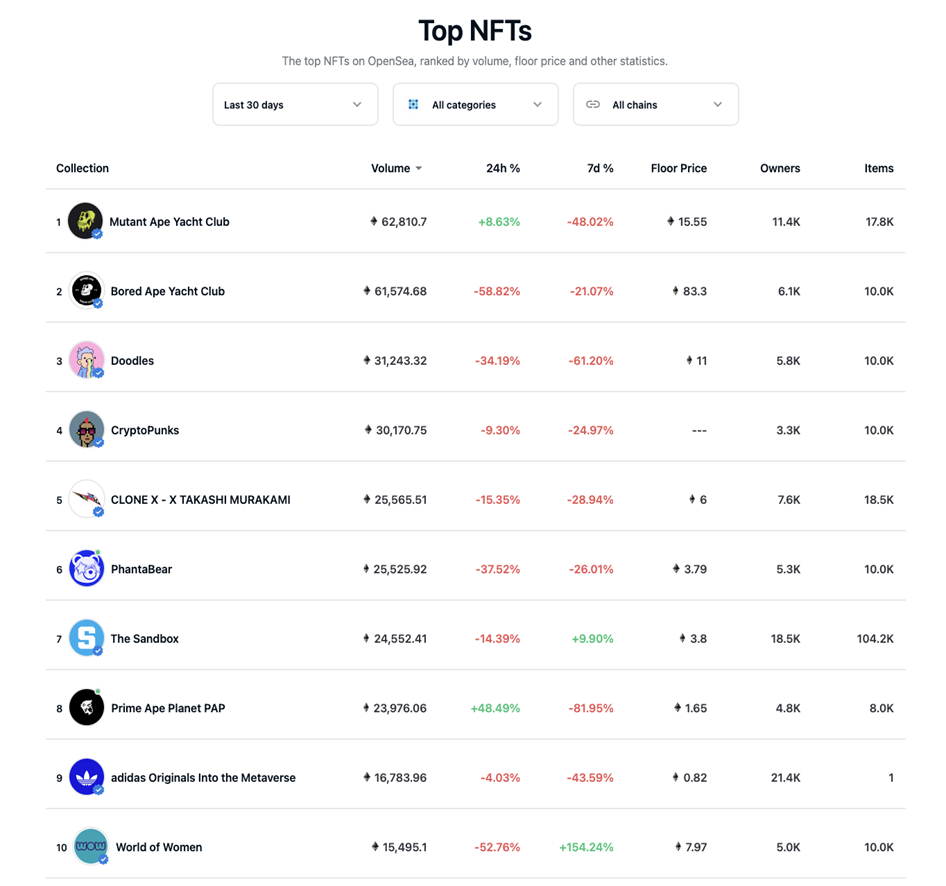
Task: Select the Doodles collection avatar
Action: click(x=86, y=360)
